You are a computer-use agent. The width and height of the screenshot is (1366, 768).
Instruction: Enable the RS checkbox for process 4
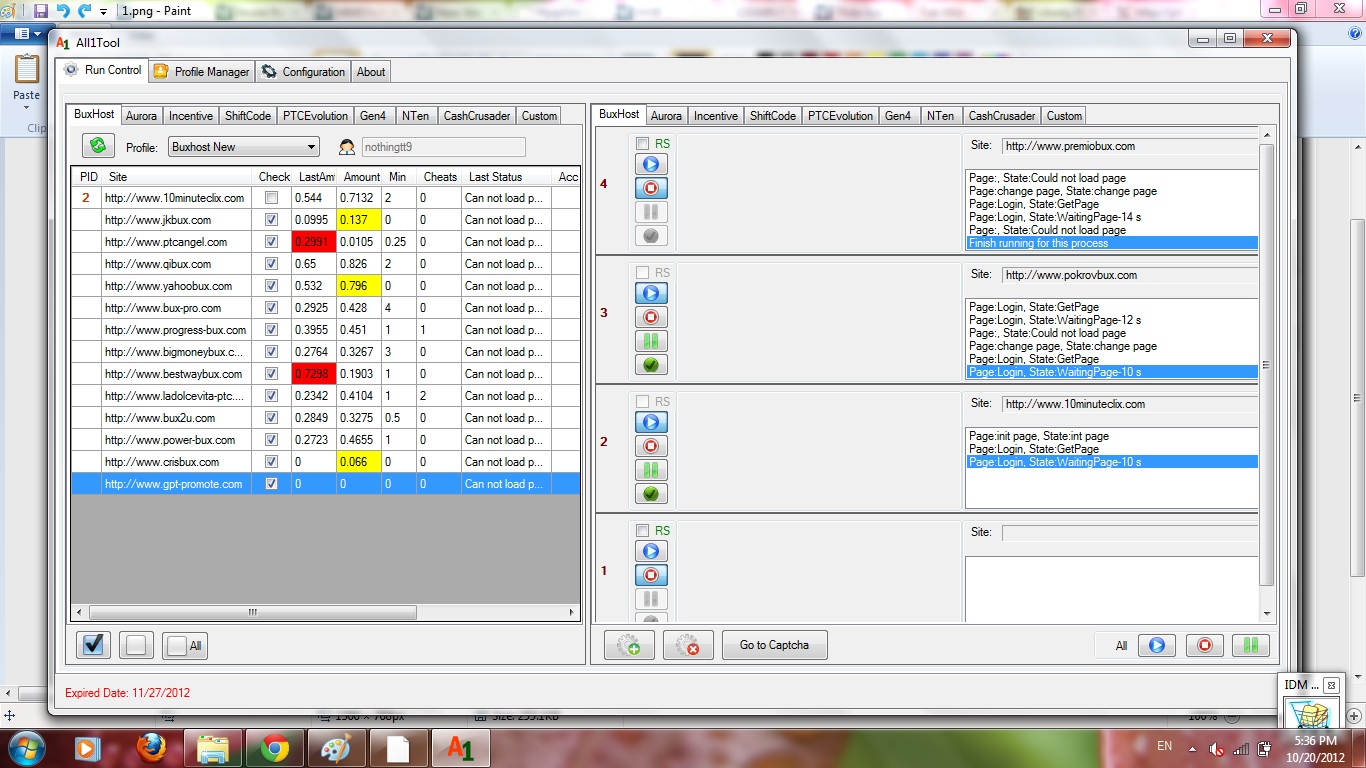tap(642, 144)
